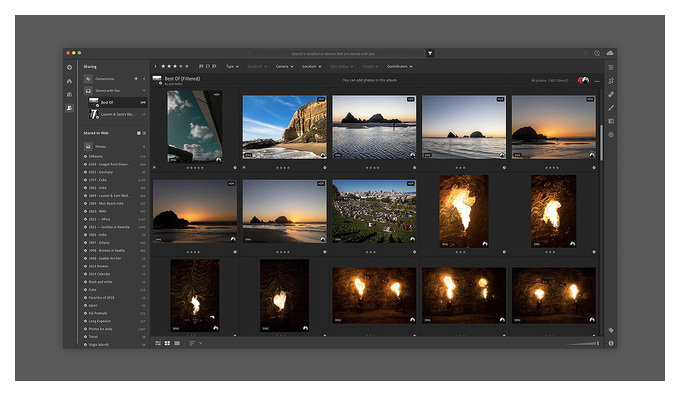Screen dimensions: 680x396
Task: Select the Linear Gradient tool
Action: coord(611,121)
